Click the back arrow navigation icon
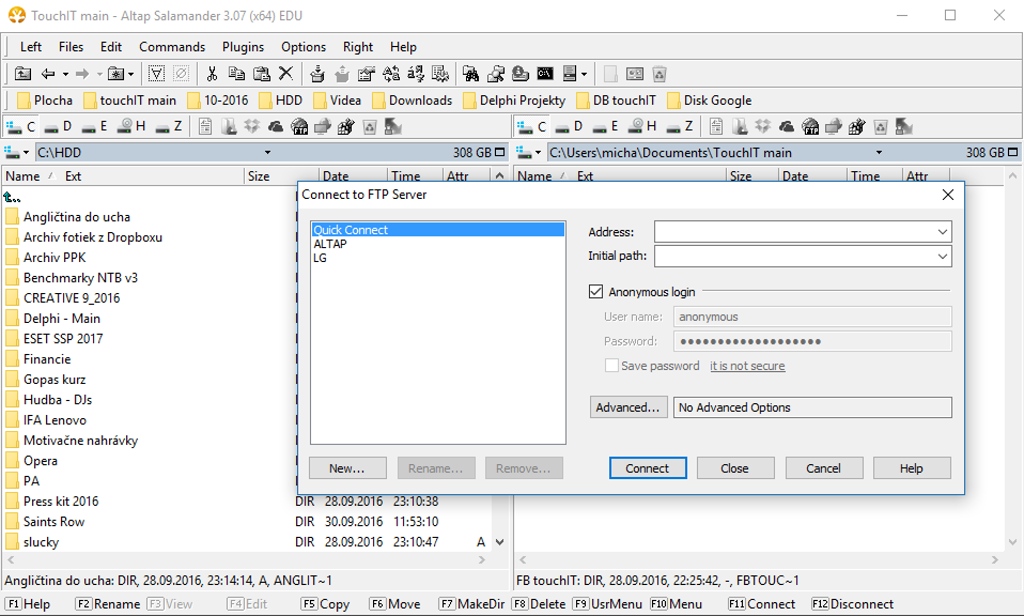This screenshot has width=1024, height=616. click(48, 74)
